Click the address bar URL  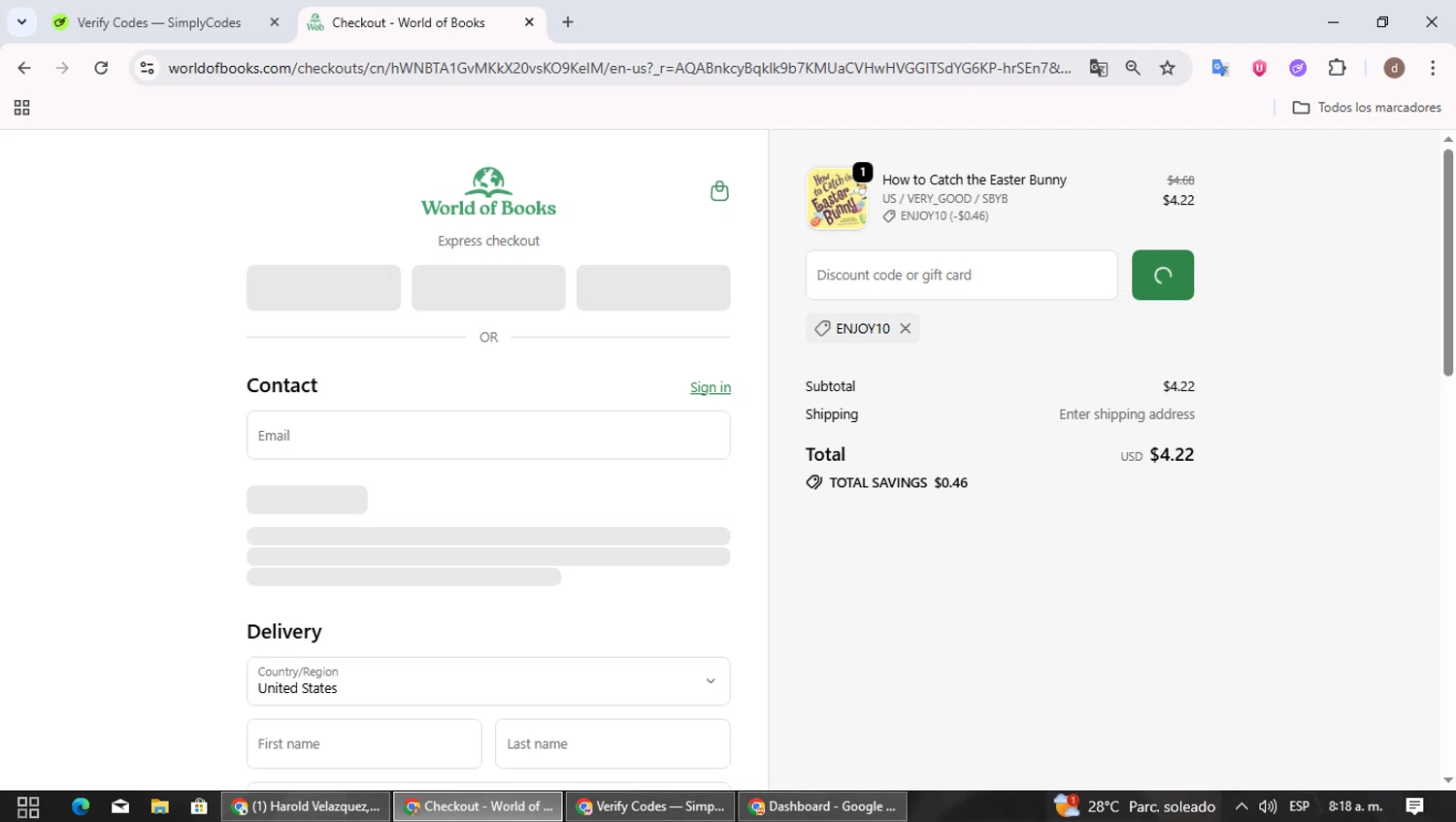pos(619,68)
